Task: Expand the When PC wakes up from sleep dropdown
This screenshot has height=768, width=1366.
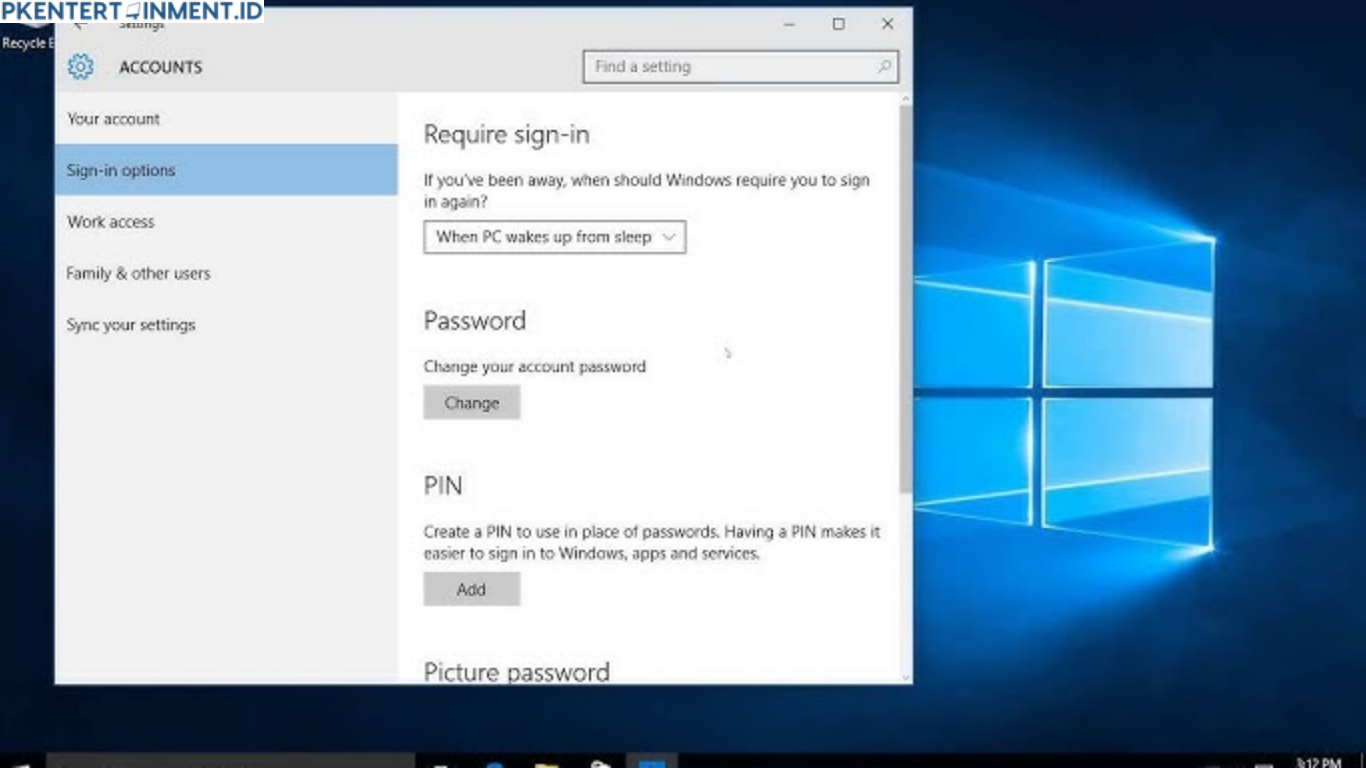Action: (555, 237)
